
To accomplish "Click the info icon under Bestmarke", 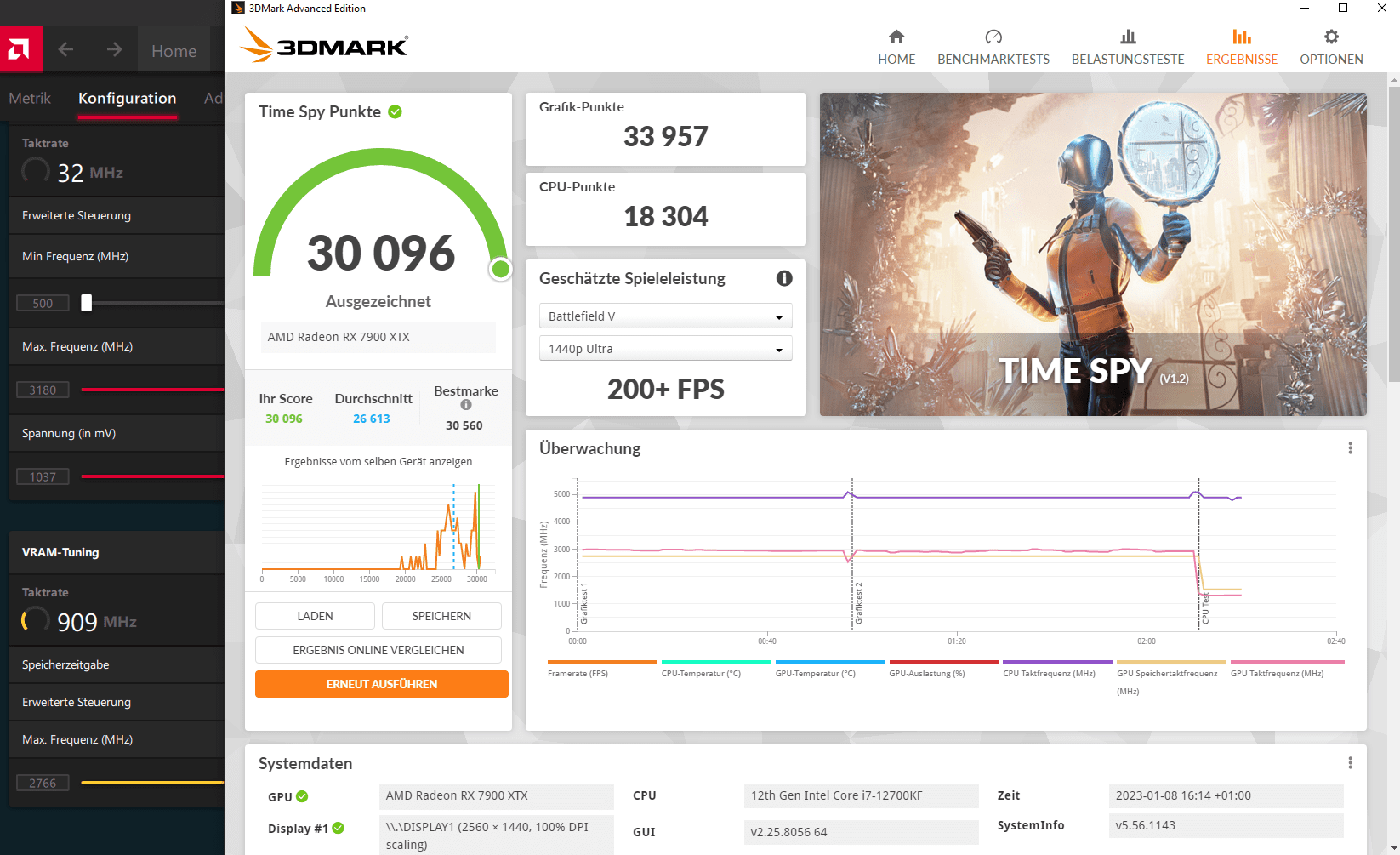I will [x=465, y=405].
